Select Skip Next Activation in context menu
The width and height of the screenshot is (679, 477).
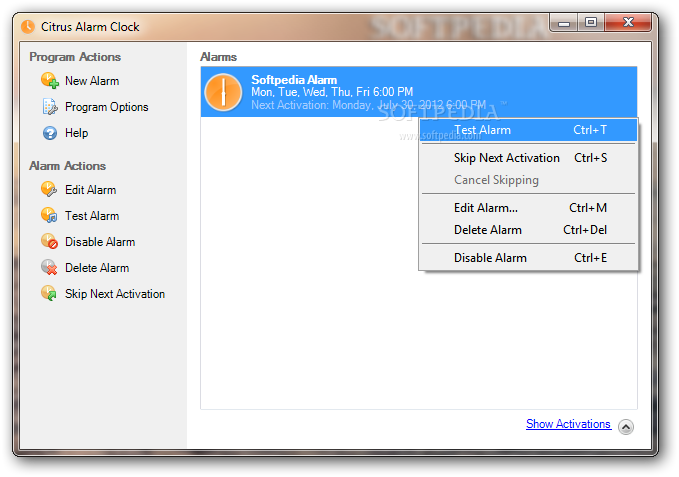click(528, 158)
